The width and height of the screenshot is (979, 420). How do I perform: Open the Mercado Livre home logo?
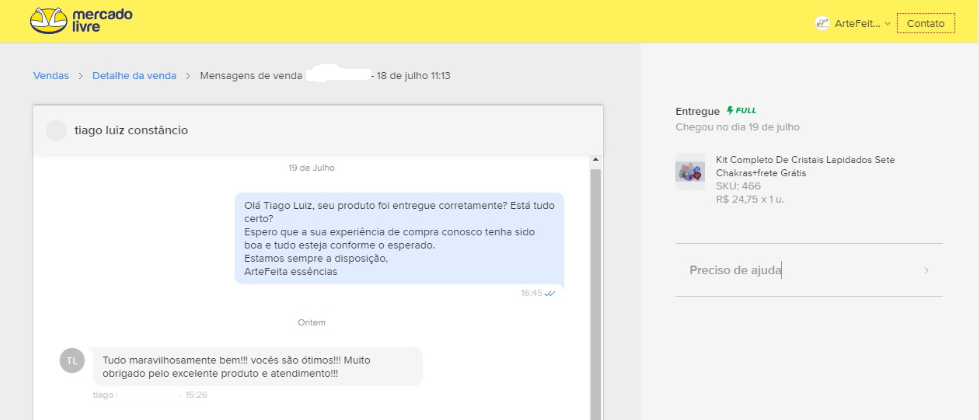tap(81, 21)
